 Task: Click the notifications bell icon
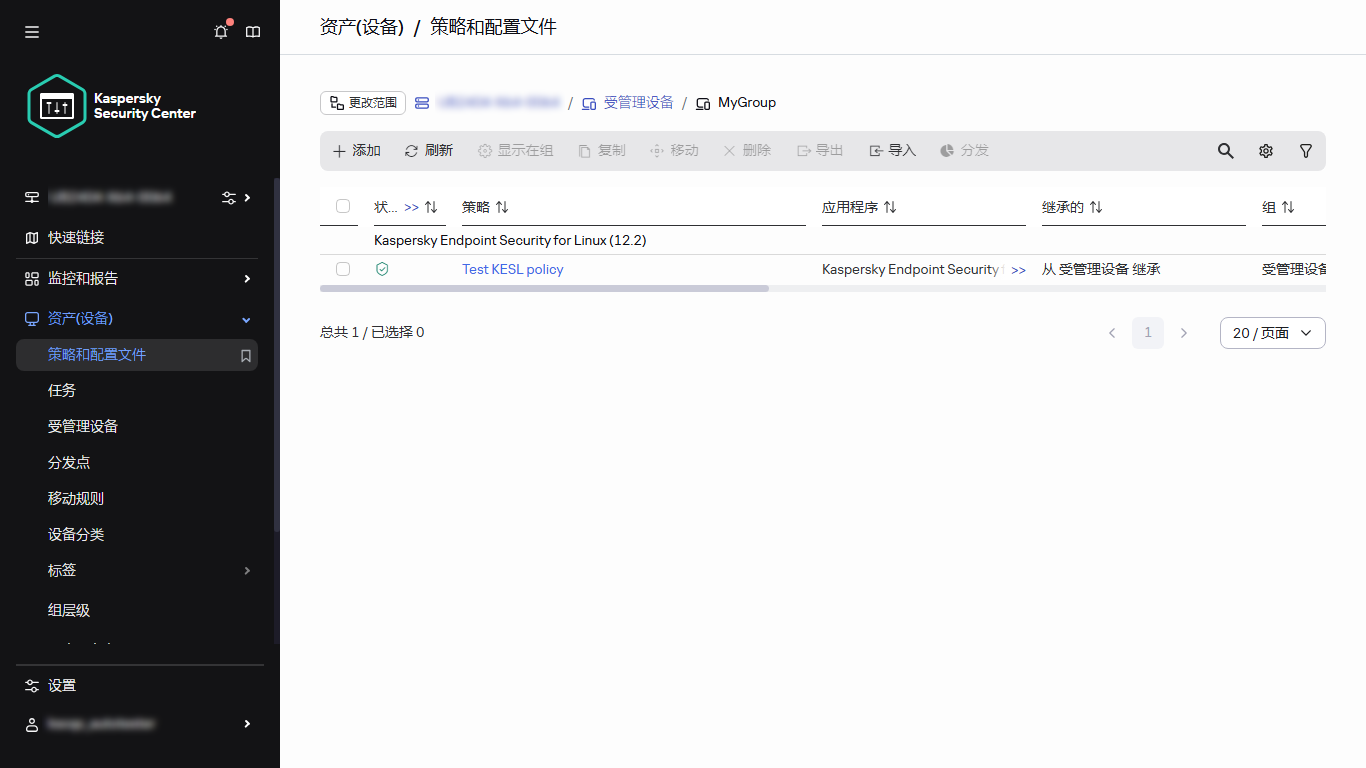pos(220,31)
